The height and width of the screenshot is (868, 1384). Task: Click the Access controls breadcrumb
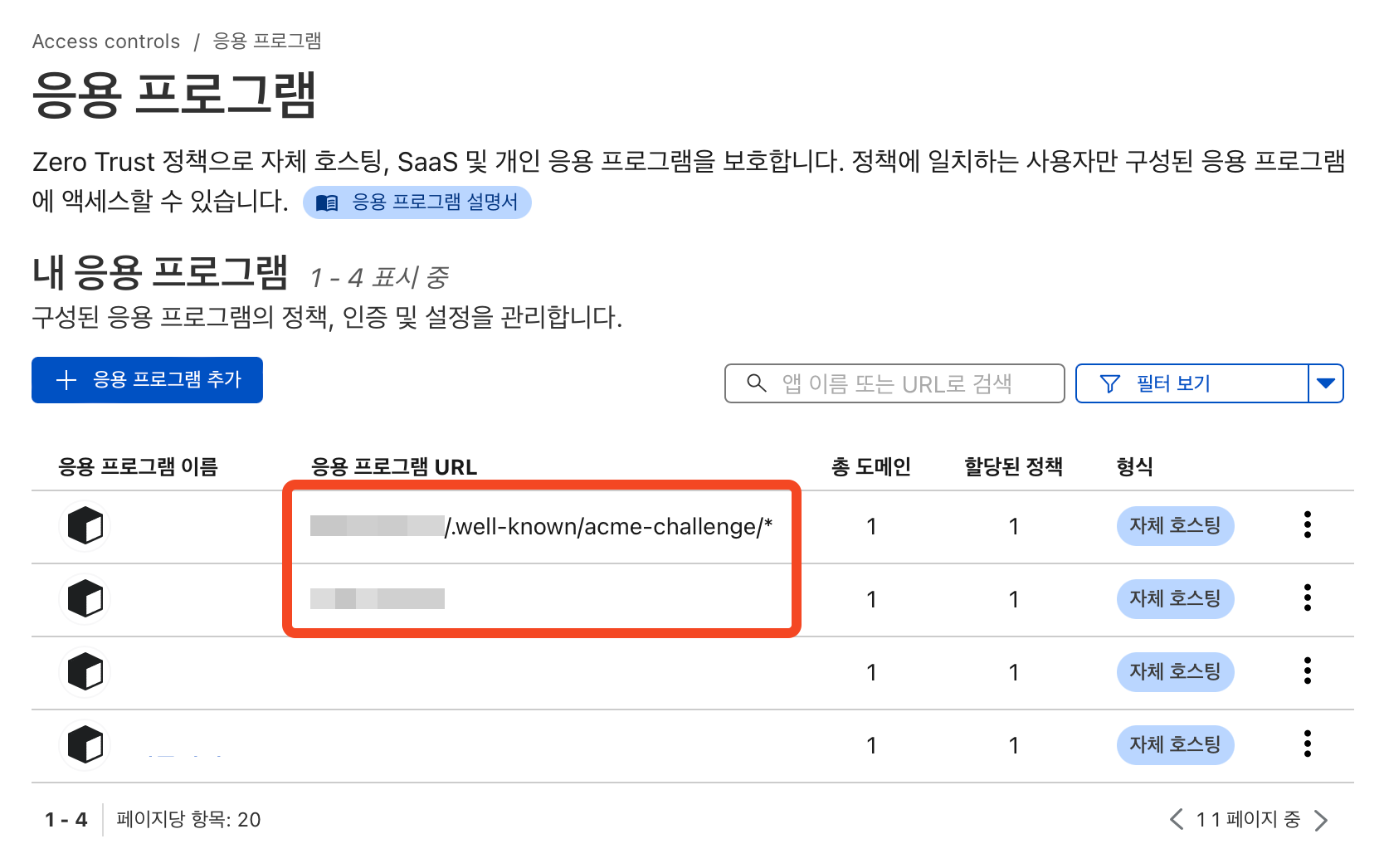coord(106,41)
